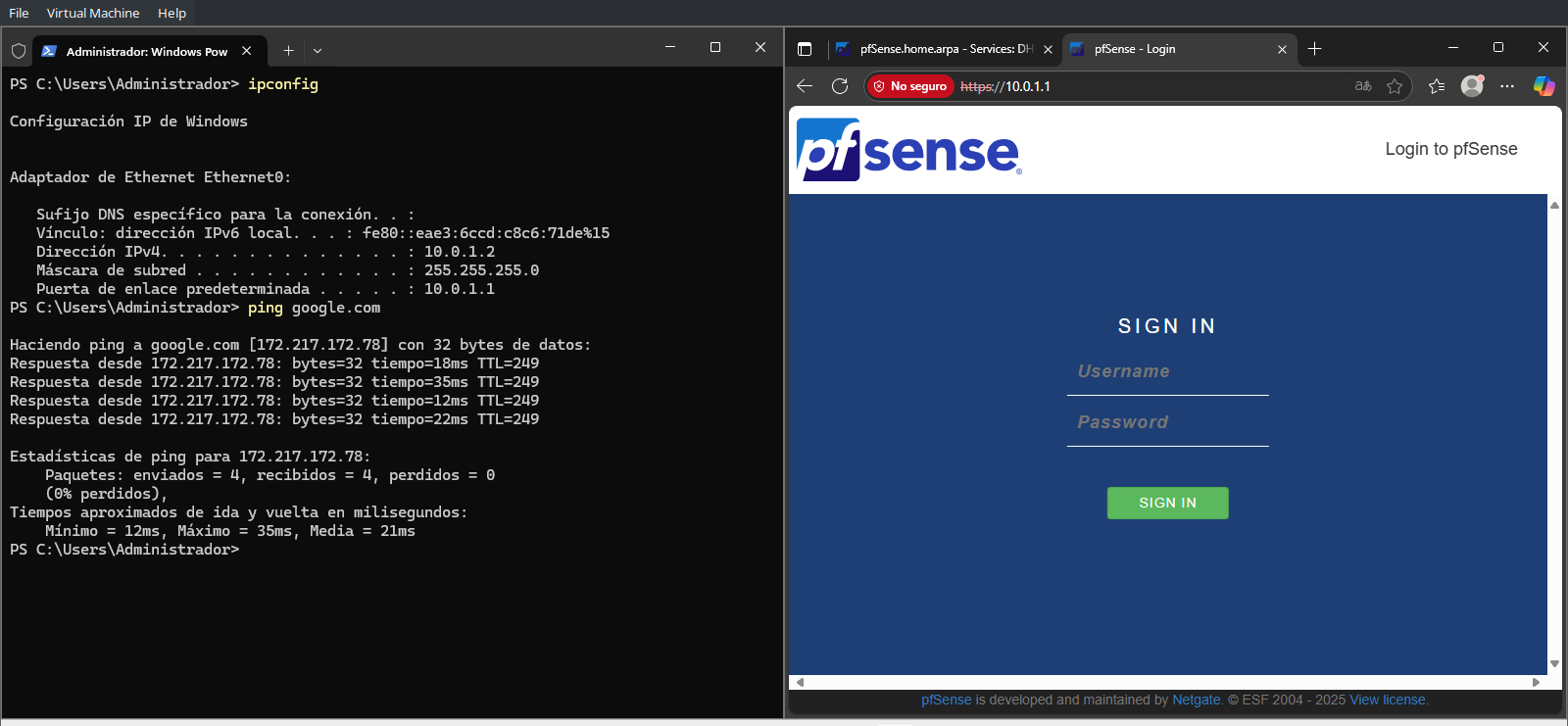Open the Copilot sidebar icon

coord(1543,86)
